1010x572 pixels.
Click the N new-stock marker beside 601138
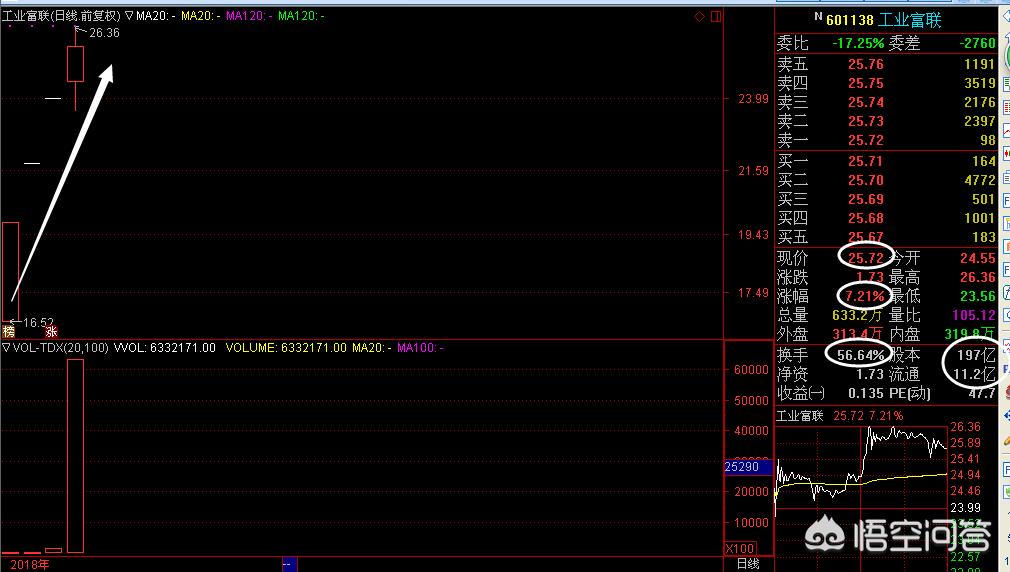point(818,16)
